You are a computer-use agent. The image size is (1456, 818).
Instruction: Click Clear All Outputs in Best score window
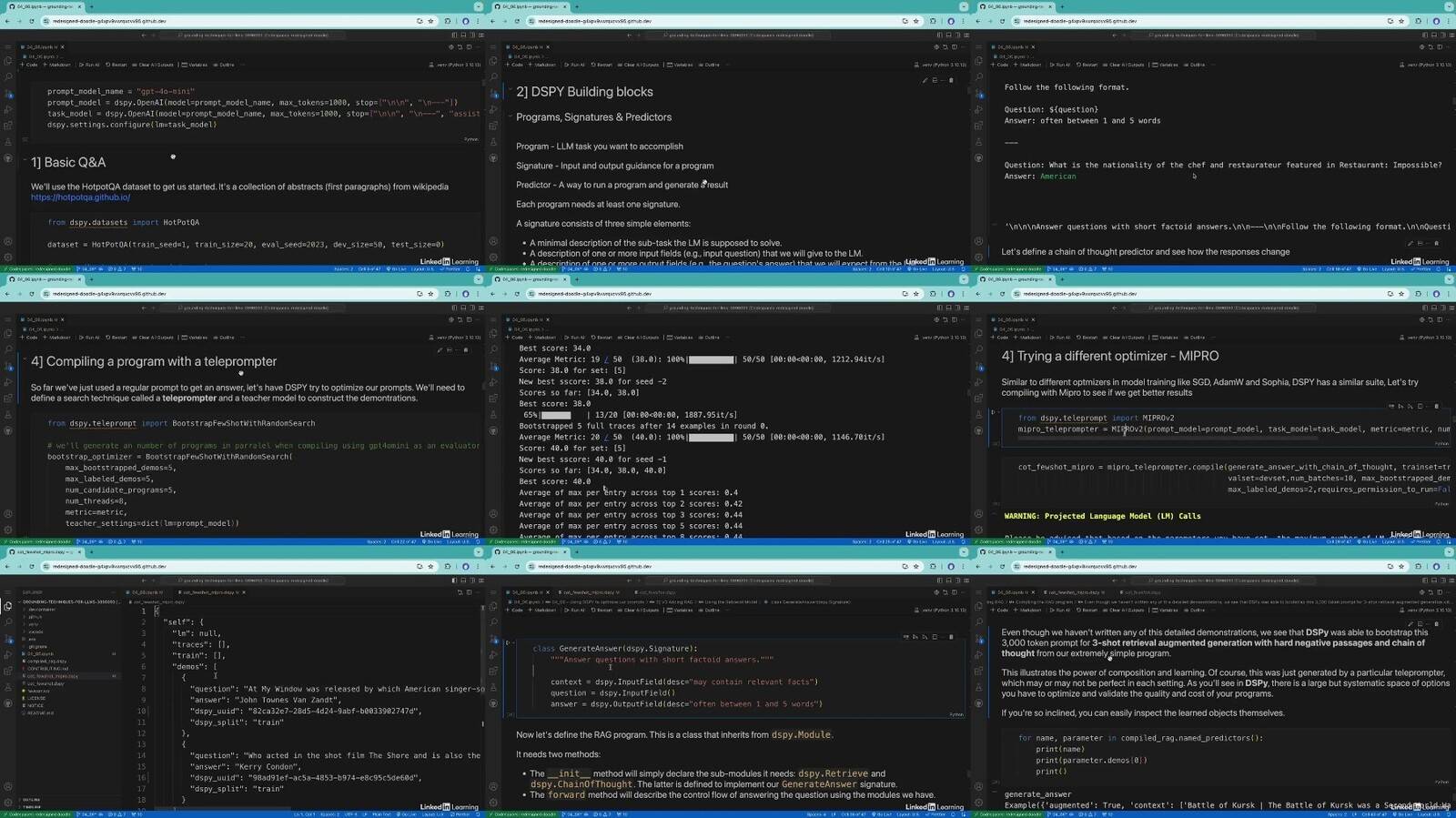pos(638,338)
